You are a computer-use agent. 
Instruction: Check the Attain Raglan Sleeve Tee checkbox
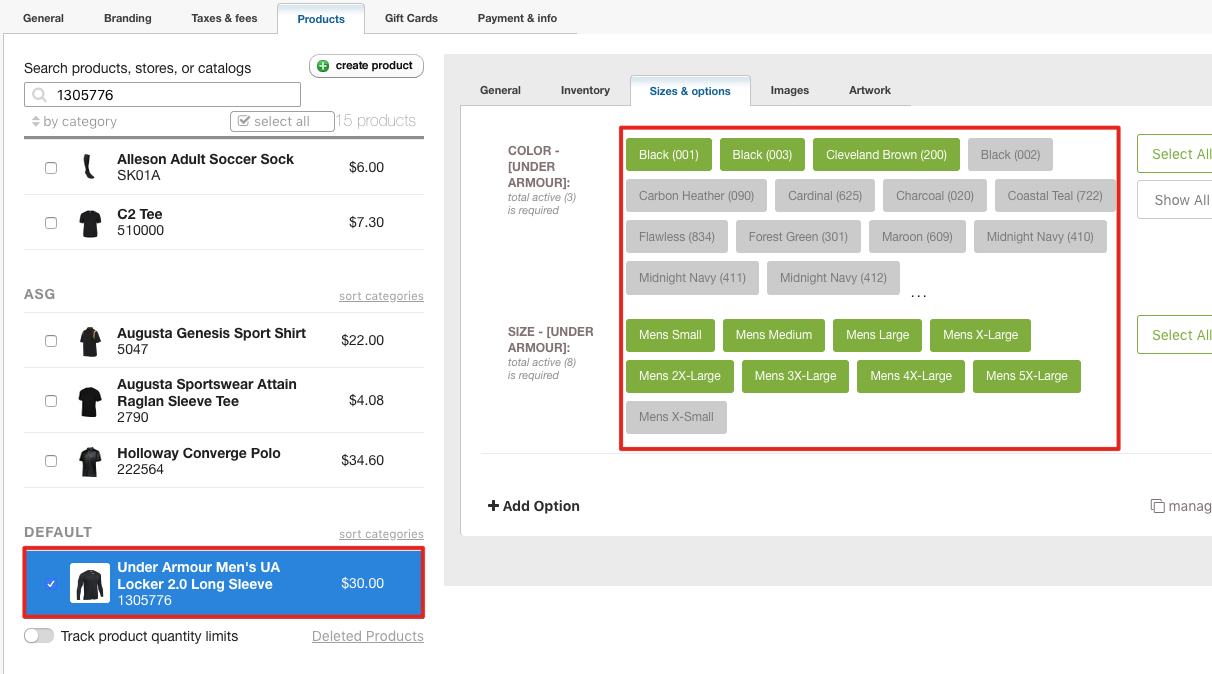(x=51, y=401)
